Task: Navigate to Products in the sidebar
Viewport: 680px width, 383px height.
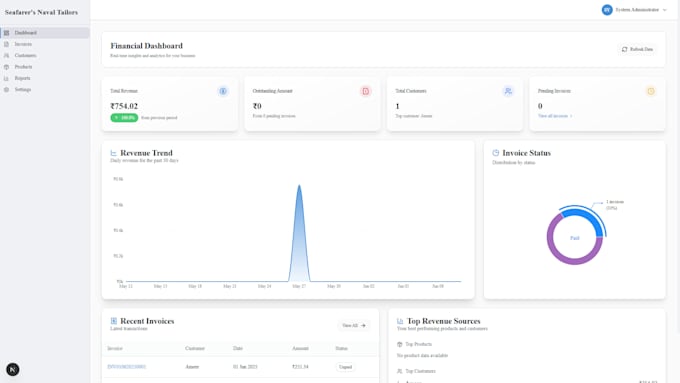Action: click(x=45, y=67)
